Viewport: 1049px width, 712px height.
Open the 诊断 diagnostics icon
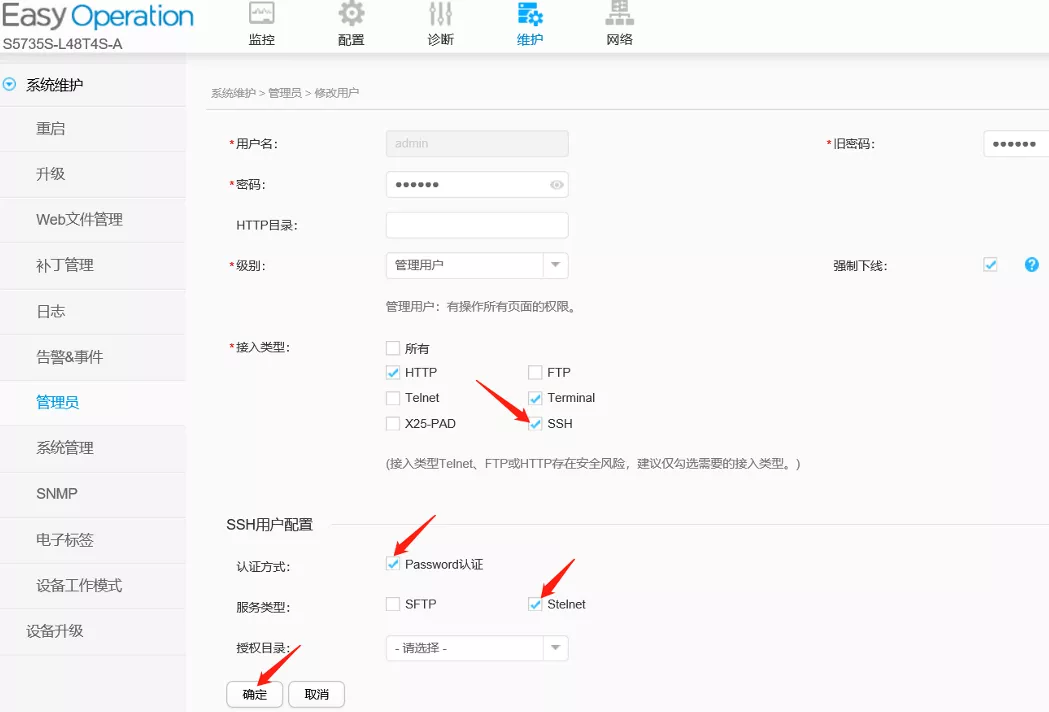440,15
